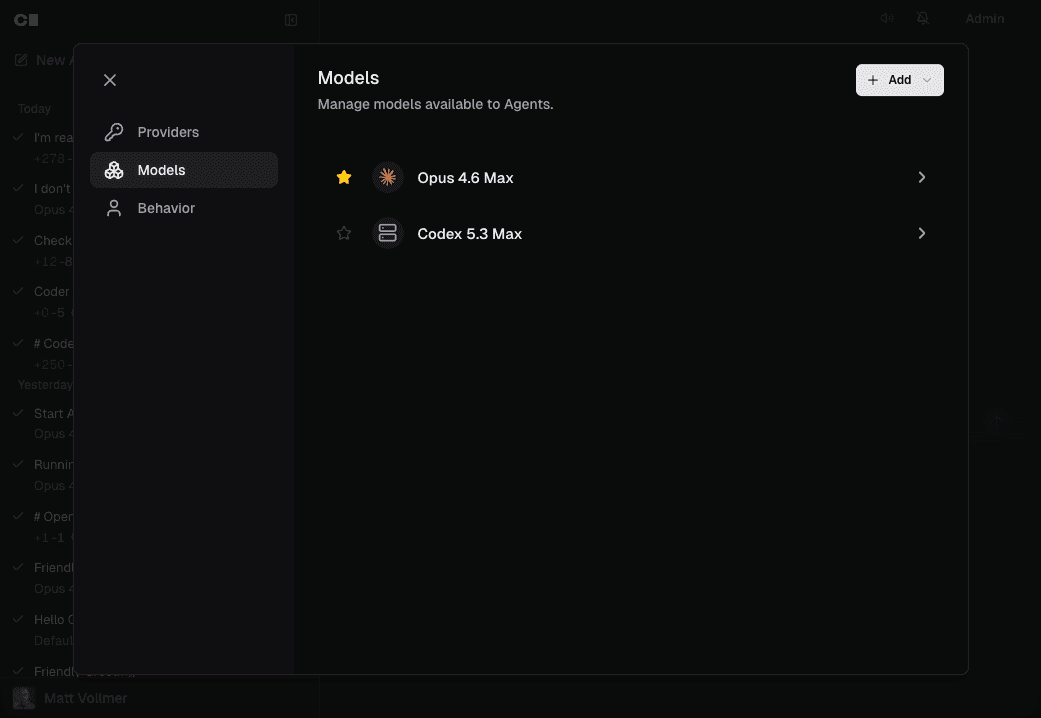Click the Anthropic logo of Opus 4.6 Max
The height and width of the screenshot is (718, 1041).
pos(388,177)
